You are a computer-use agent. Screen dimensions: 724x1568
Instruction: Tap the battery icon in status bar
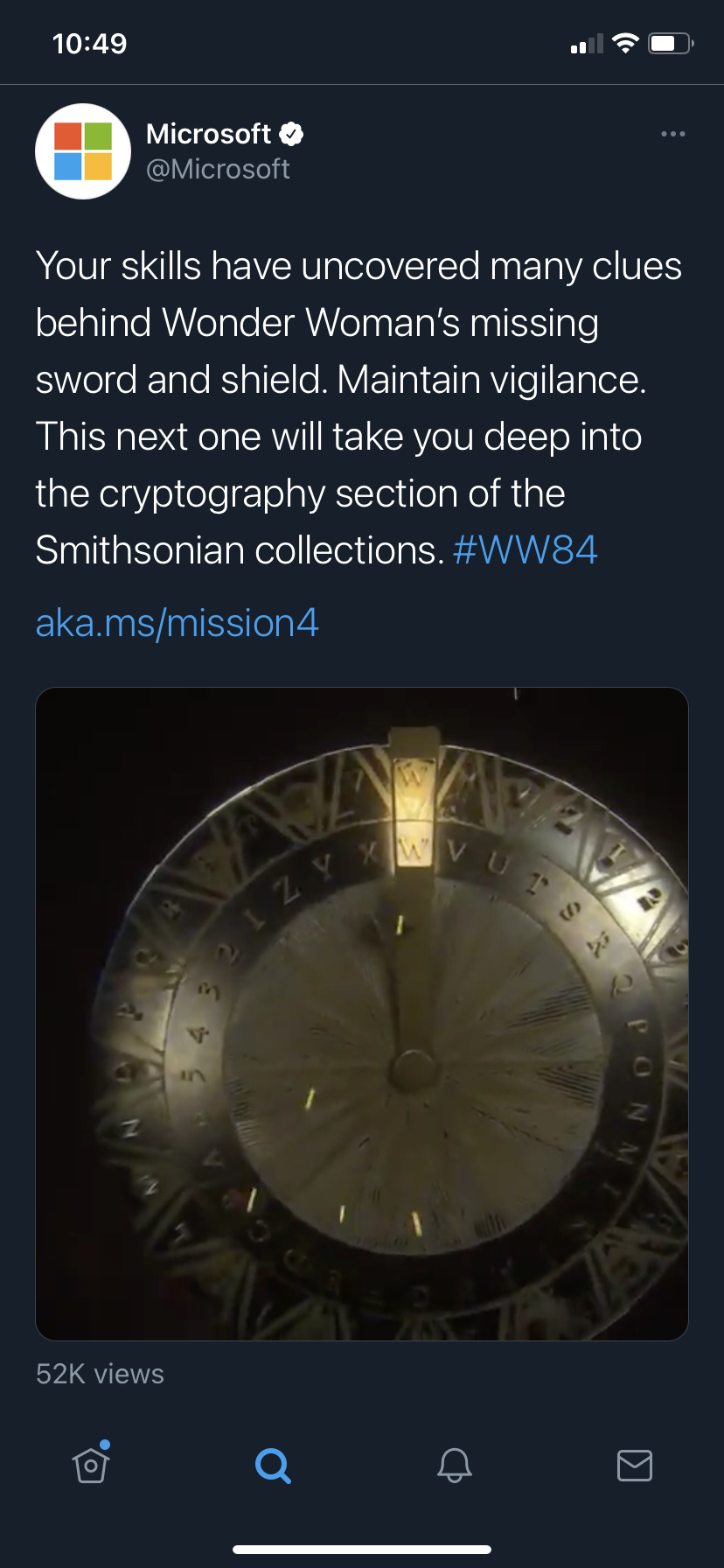click(x=671, y=43)
